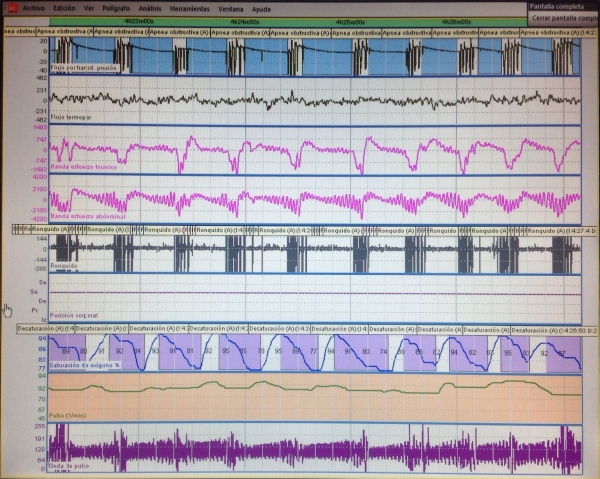The width and height of the screenshot is (600, 479).
Task: Click the red application icon in the menu bar
Action: coord(9,7)
